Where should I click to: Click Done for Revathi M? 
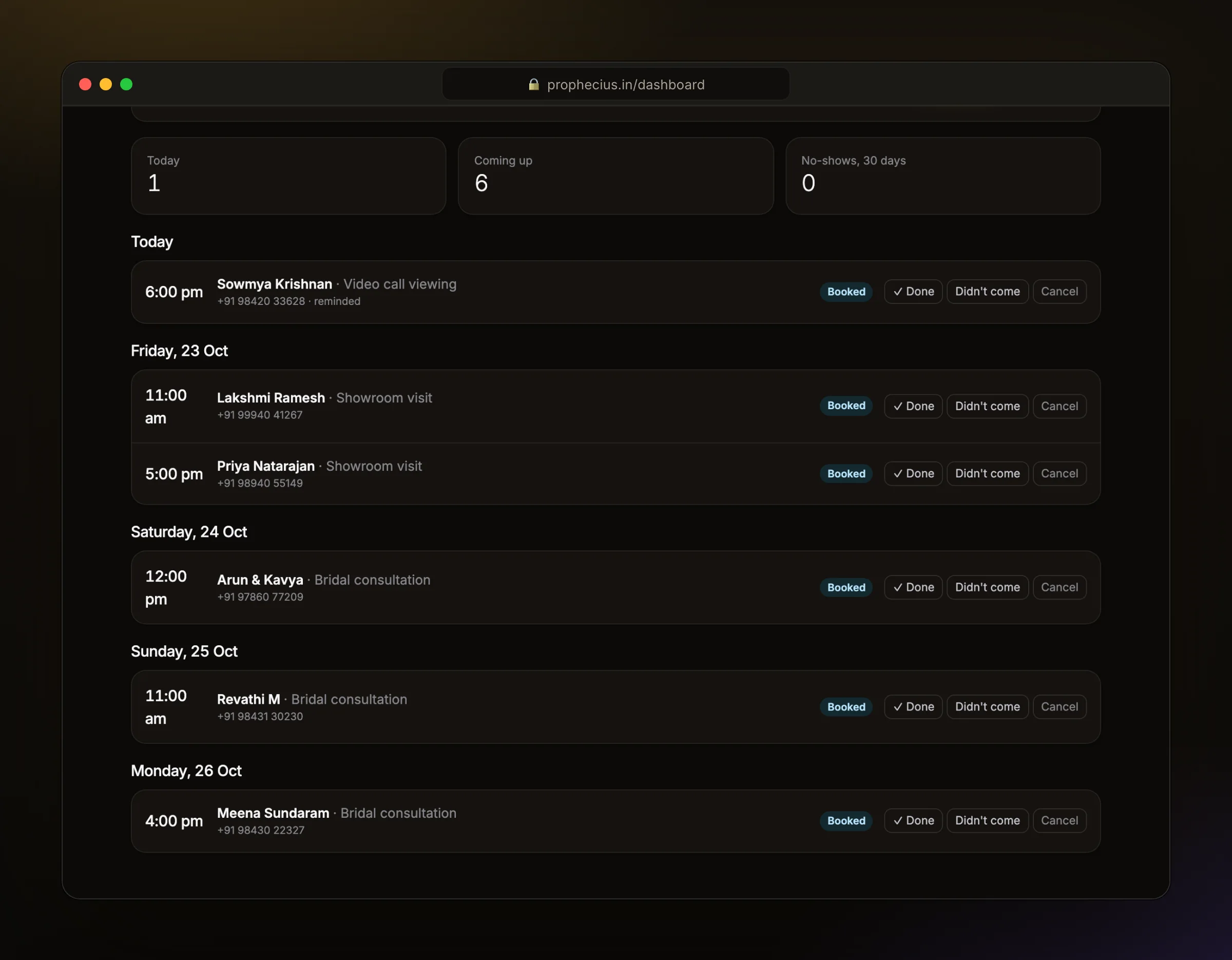click(x=913, y=707)
